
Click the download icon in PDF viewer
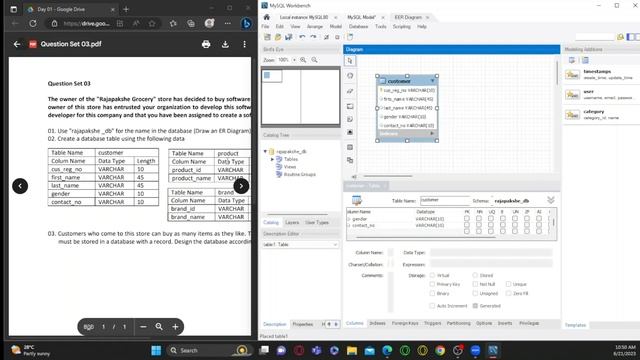click(x=225, y=44)
